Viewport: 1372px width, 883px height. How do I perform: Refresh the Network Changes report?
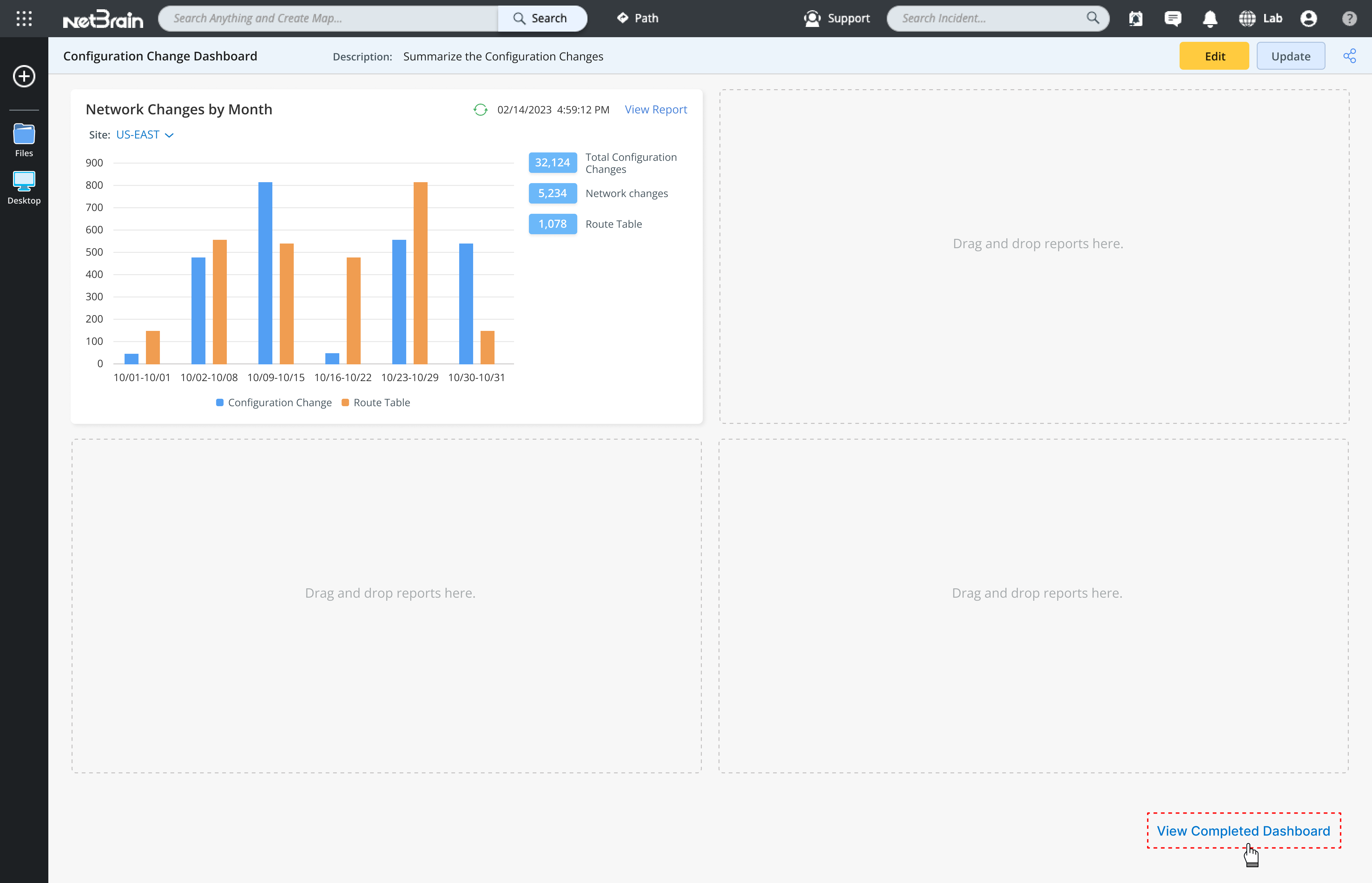coord(481,109)
